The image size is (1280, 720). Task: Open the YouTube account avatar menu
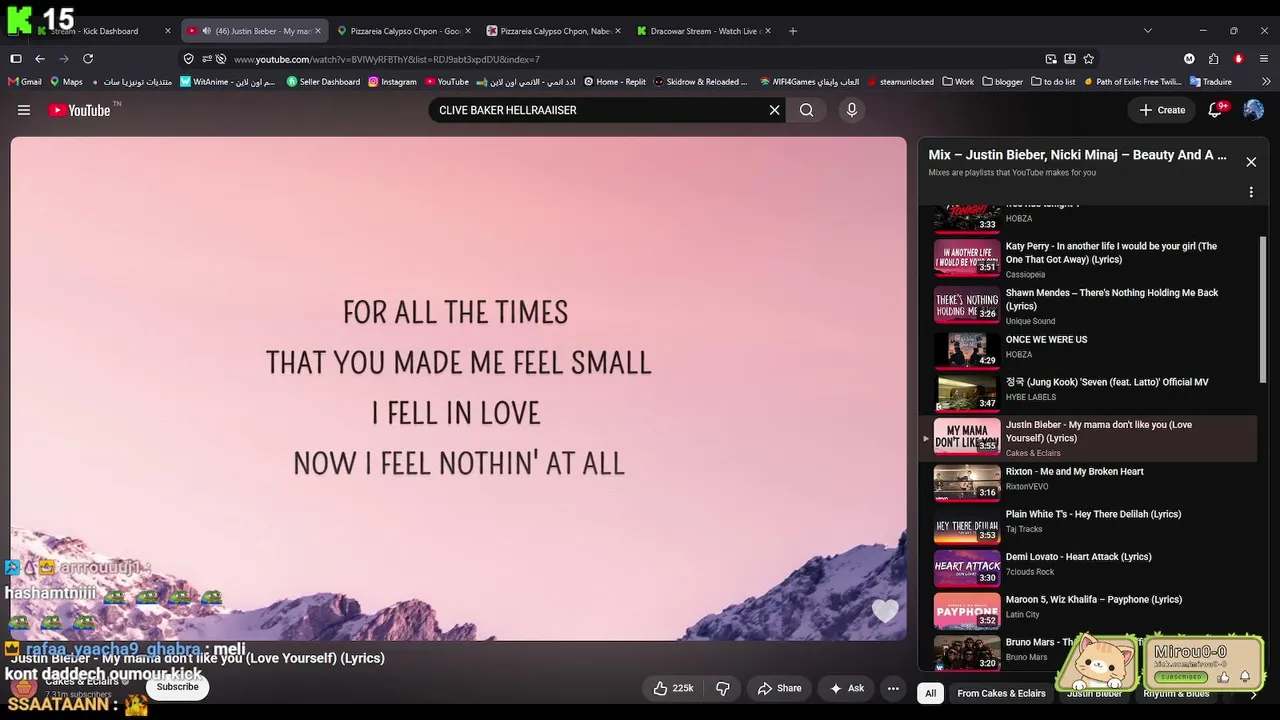pyautogui.click(x=1253, y=110)
